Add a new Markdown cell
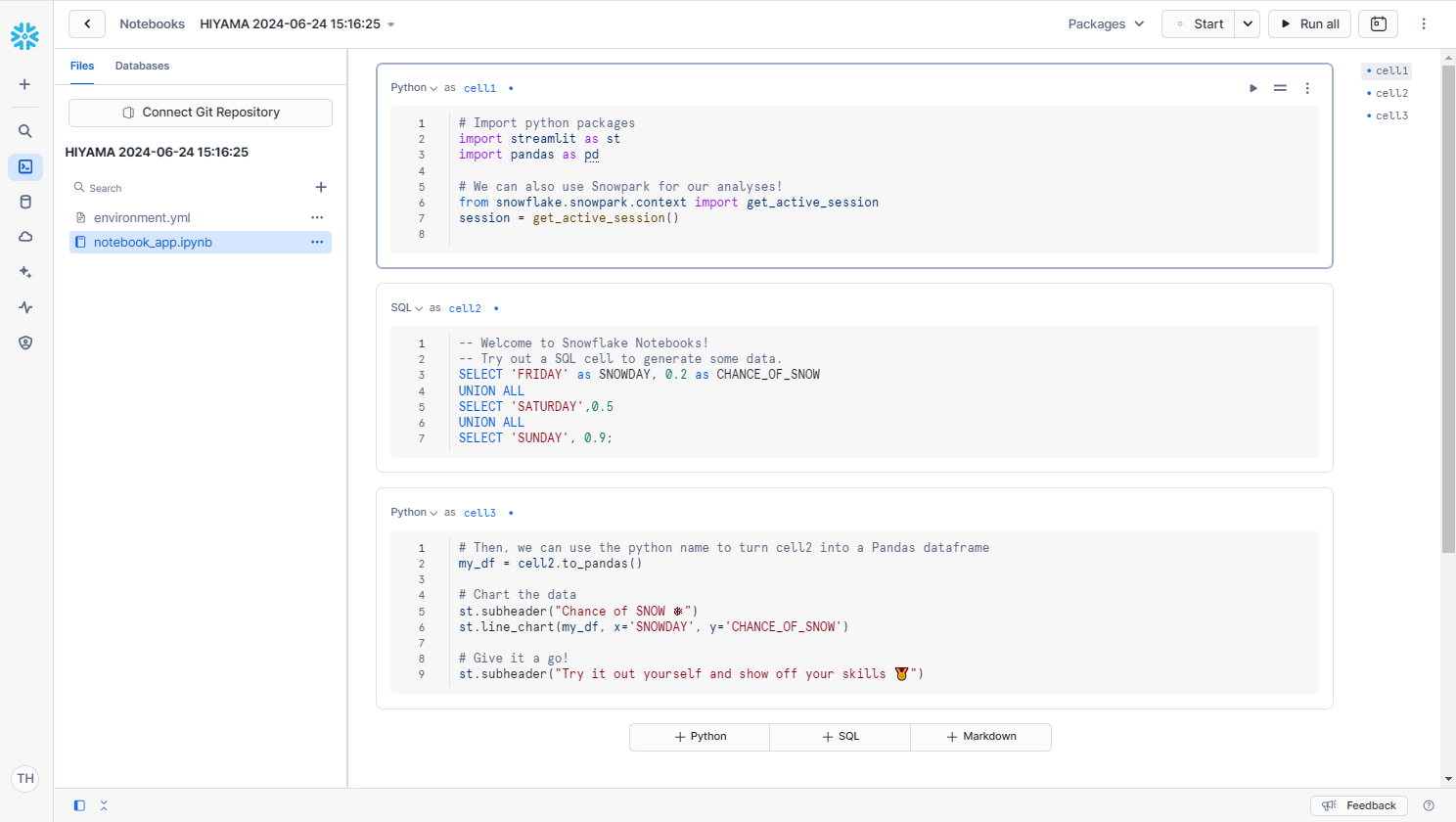 coord(981,737)
